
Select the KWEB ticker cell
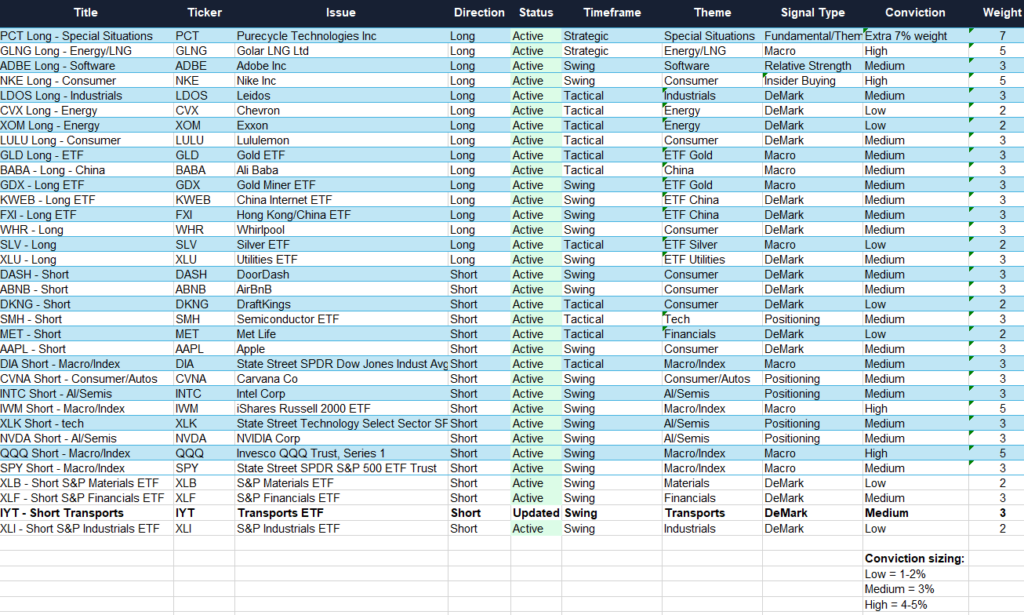[204, 200]
